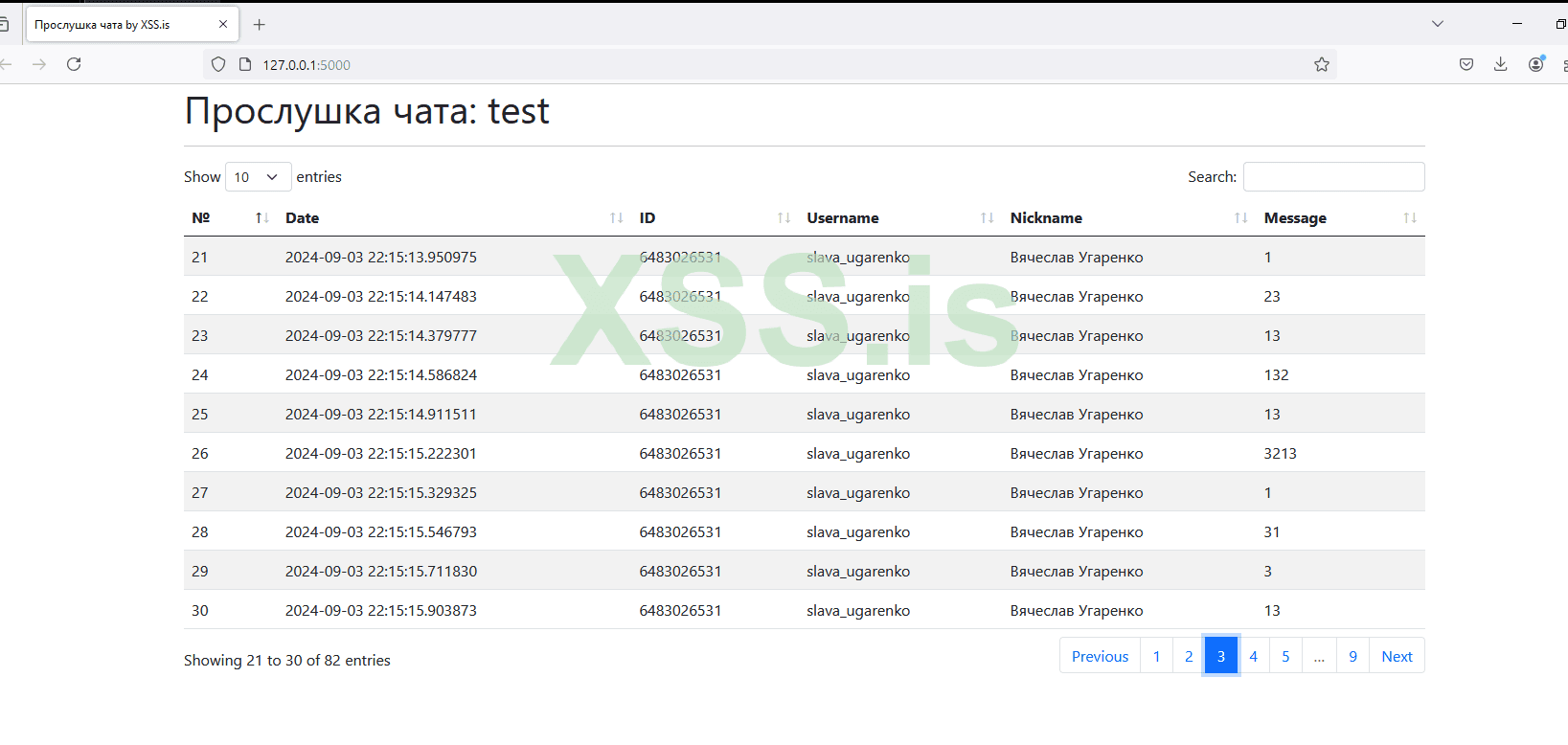The width and height of the screenshot is (1568, 745).
Task: Go to pagination page 4
Action: [x=1253, y=656]
